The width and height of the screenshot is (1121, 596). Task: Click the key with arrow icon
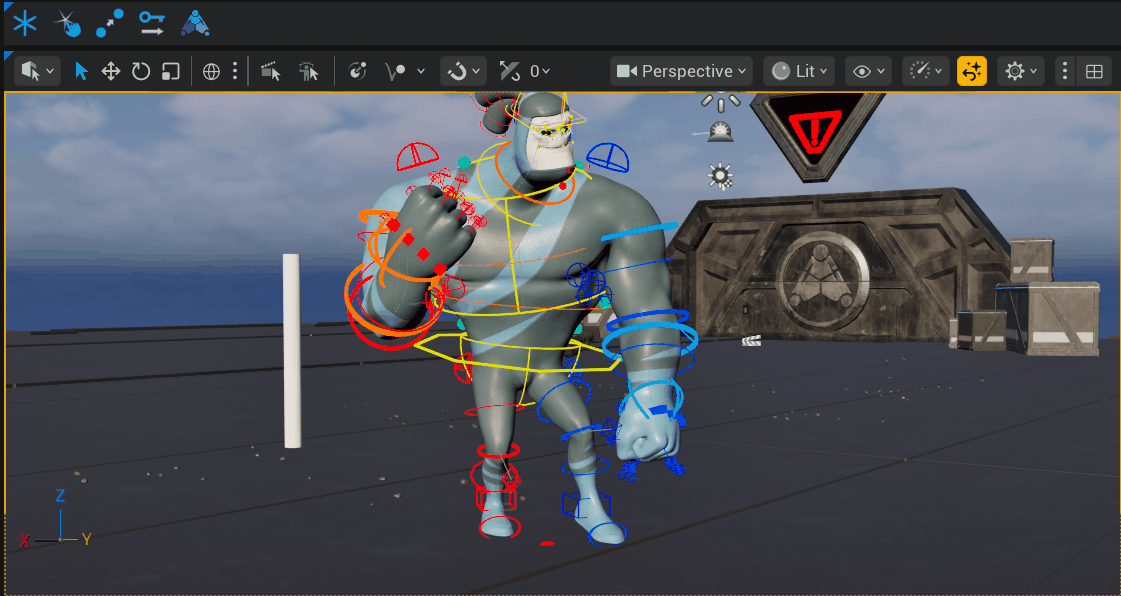coord(151,22)
